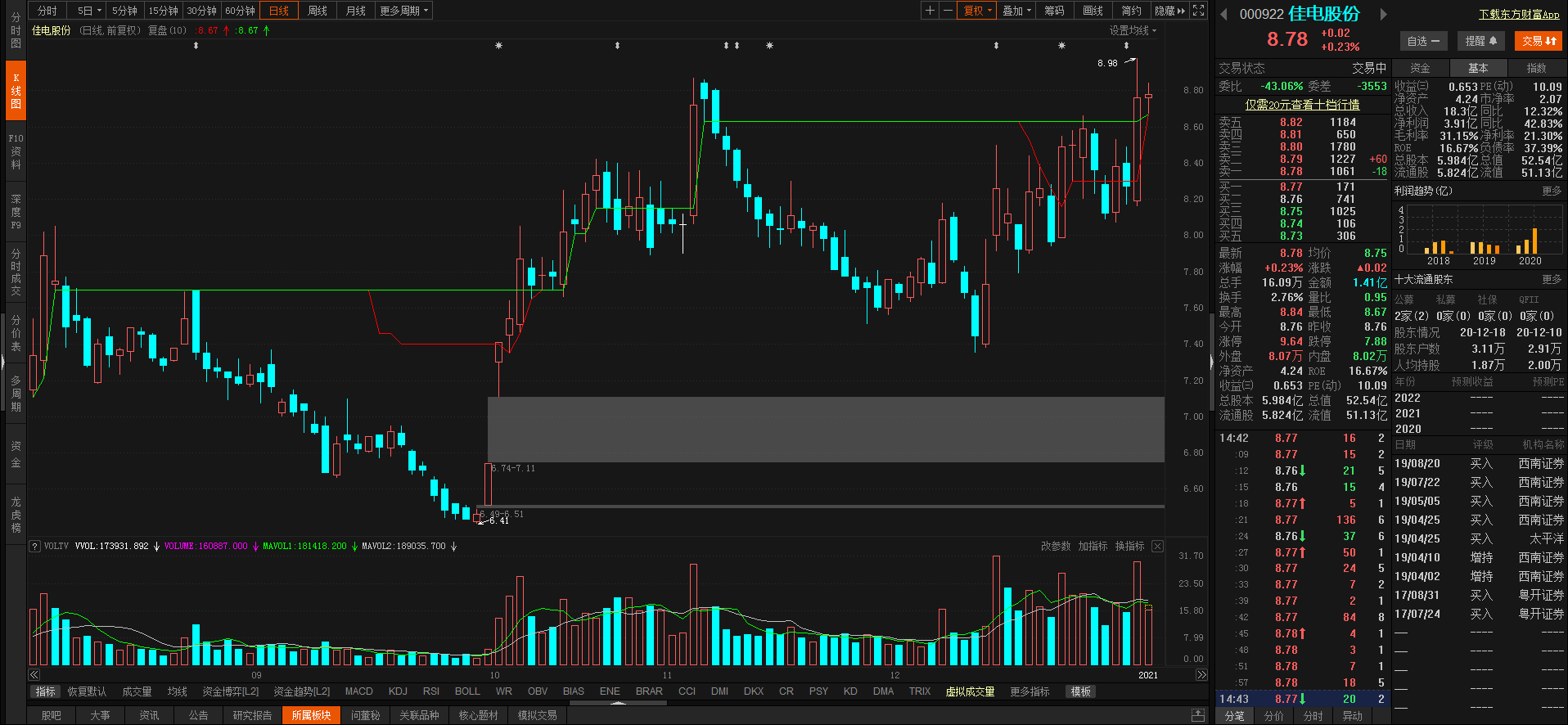Screen dimensions: 1568x725
Task: Open 深度F9 sidebar item
Action: (16, 212)
